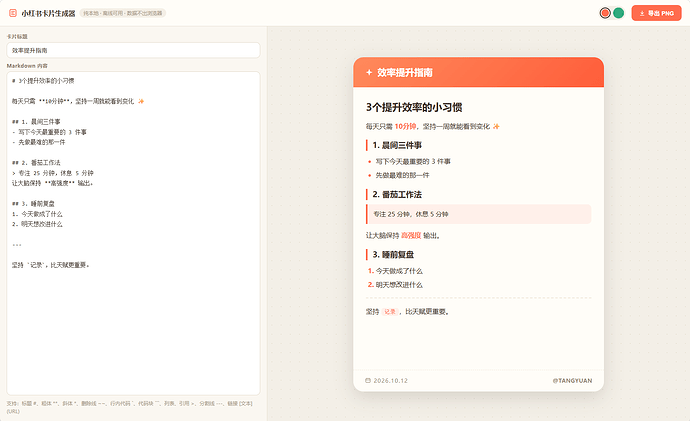Click the highlighted 高强度 text in the card
The width and height of the screenshot is (690, 421).
tap(411, 236)
